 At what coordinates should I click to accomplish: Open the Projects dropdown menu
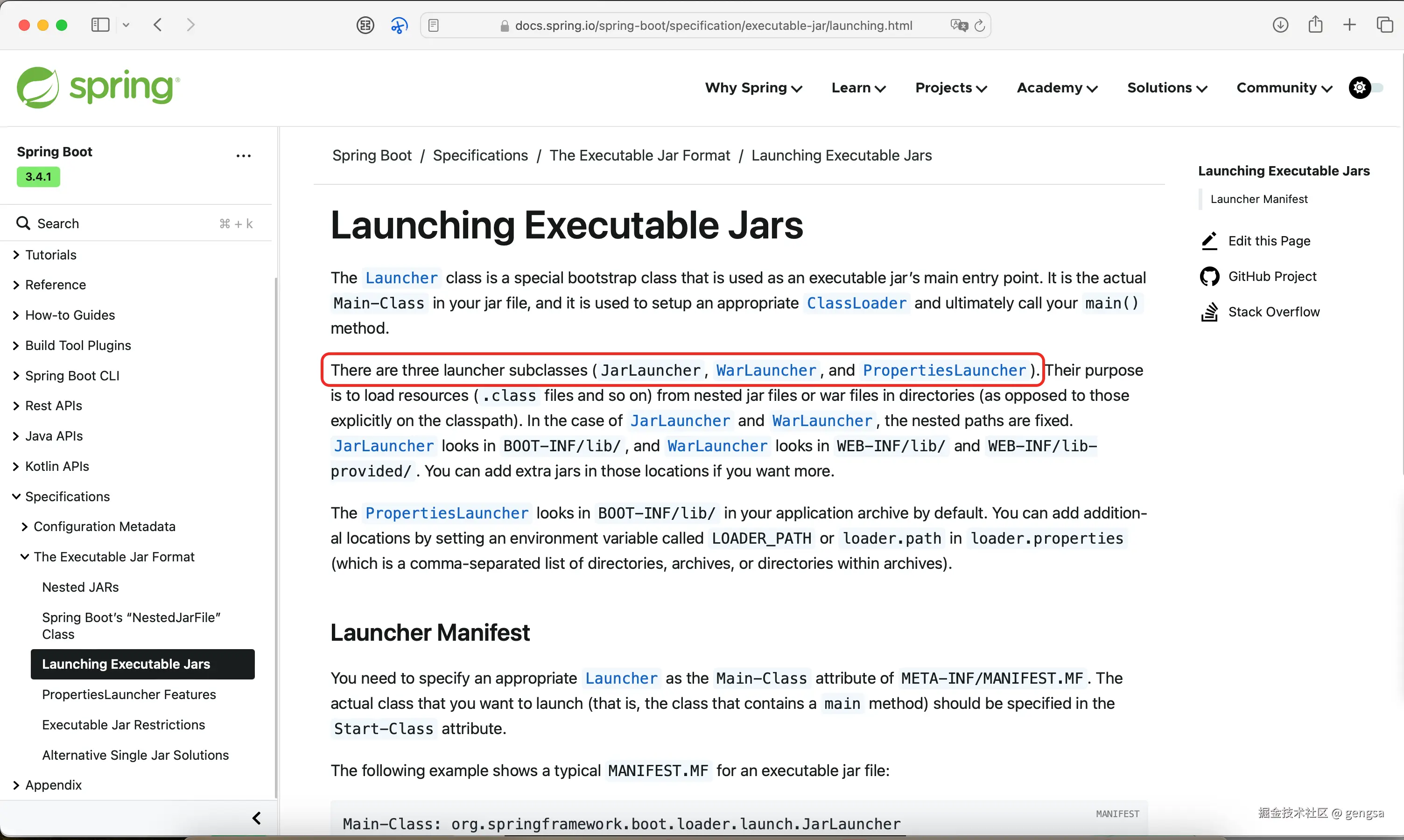(950, 88)
